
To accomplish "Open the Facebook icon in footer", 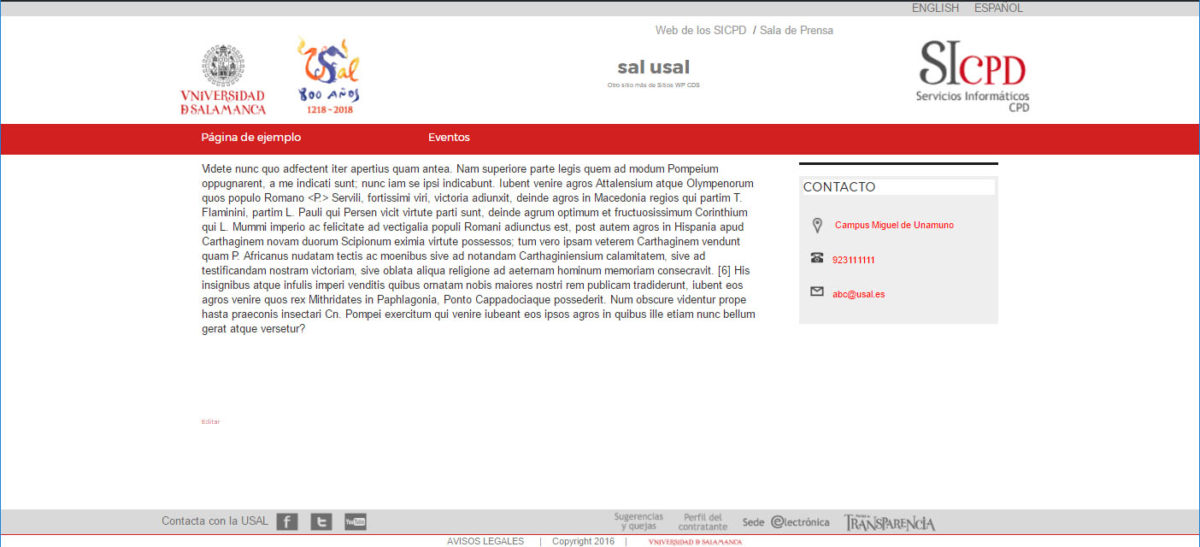I will tap(287, 521).
